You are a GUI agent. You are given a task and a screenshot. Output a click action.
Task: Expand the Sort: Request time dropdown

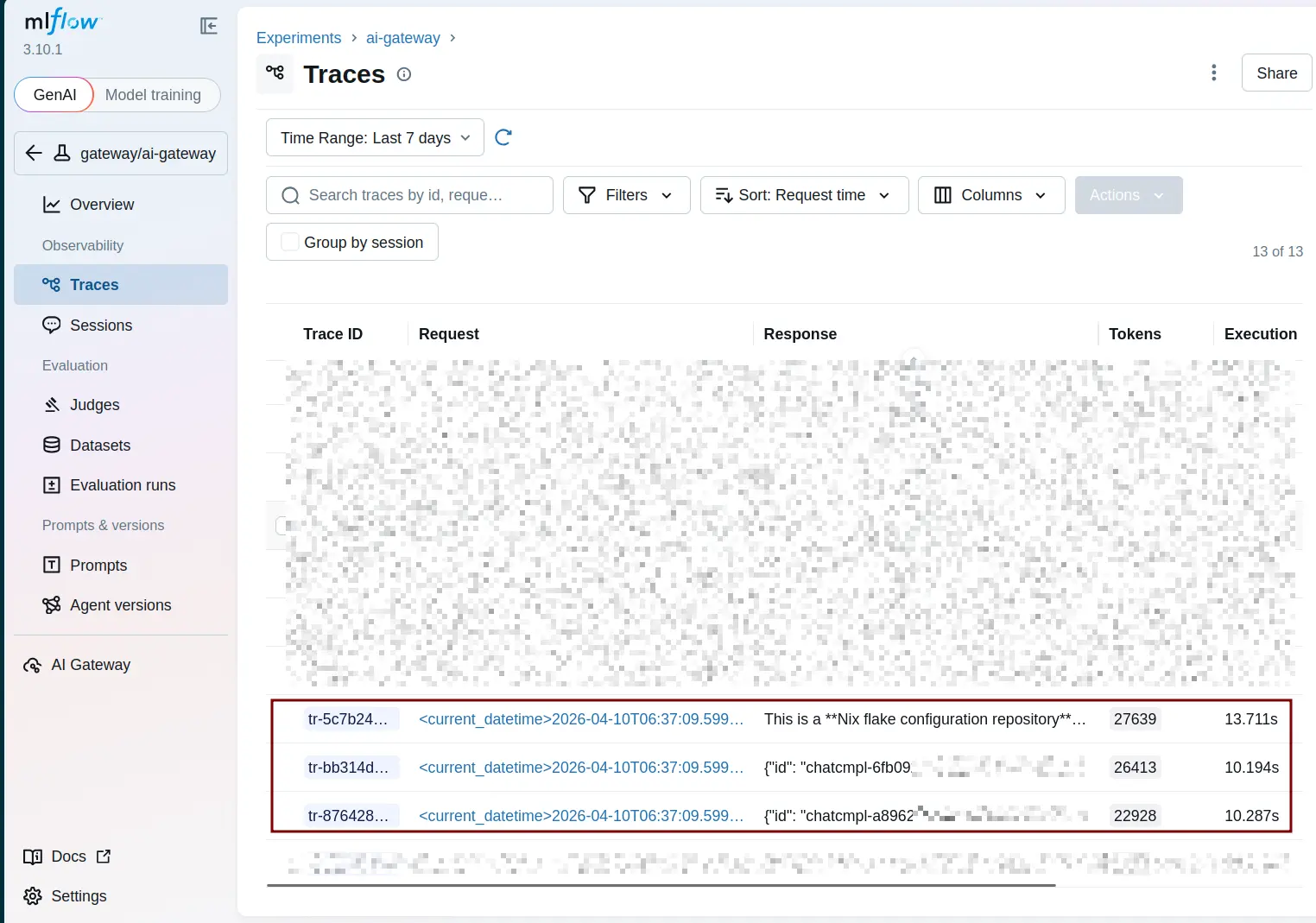coord(803,195)
